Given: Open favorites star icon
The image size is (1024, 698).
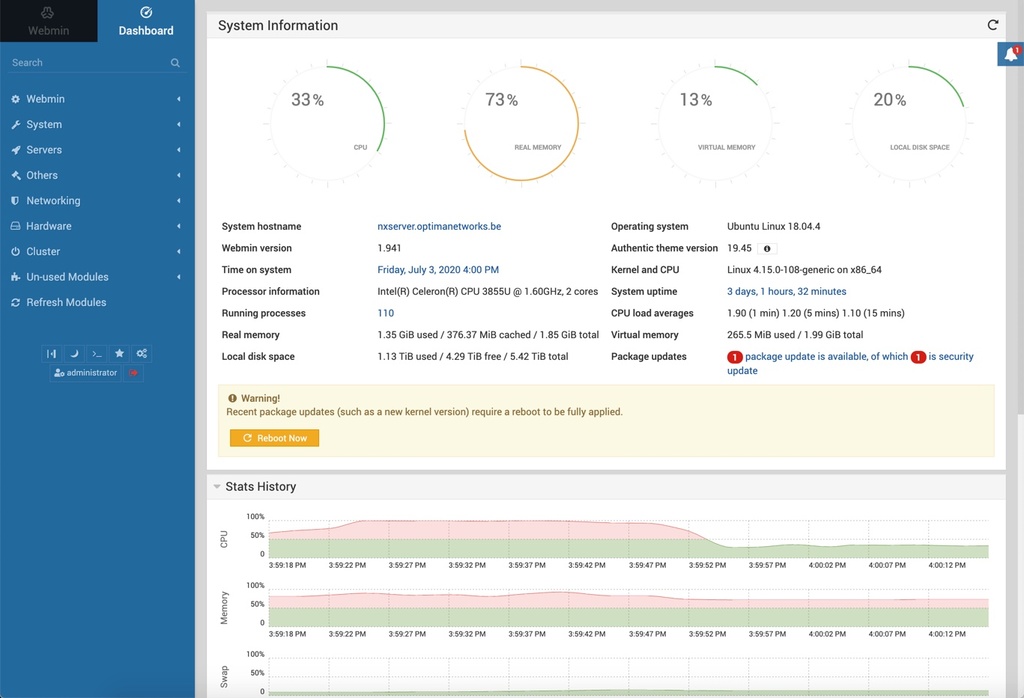Looking at the screenshot, I should (x=119, y=354).
